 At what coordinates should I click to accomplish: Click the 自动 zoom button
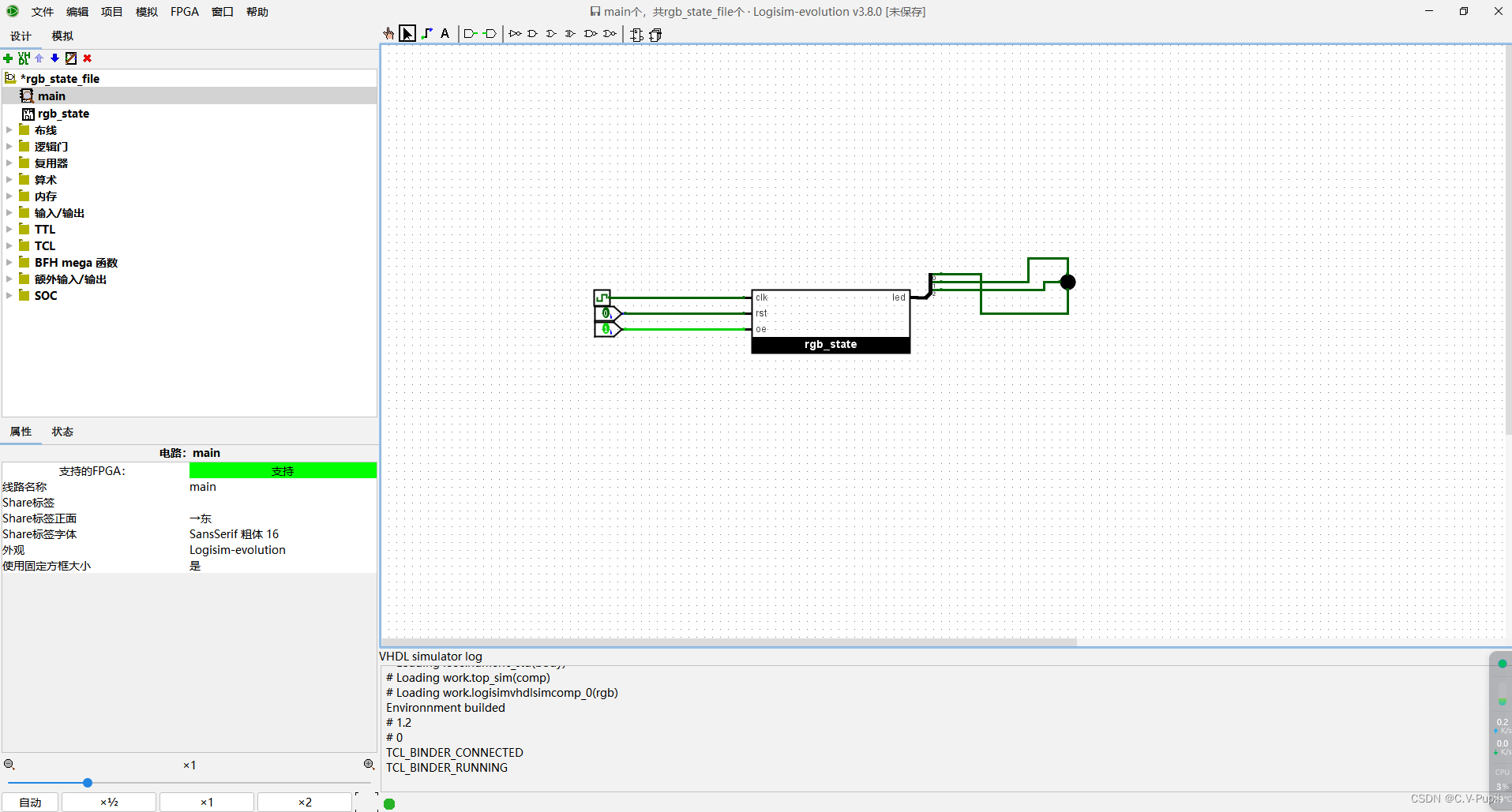(x=31, y=803)
